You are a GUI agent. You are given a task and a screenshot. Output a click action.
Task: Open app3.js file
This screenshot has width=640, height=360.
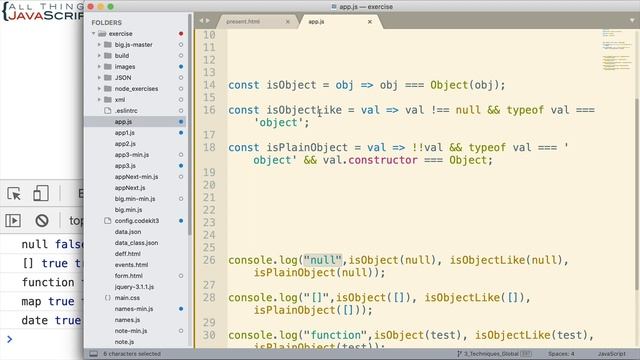pos(125,166)
